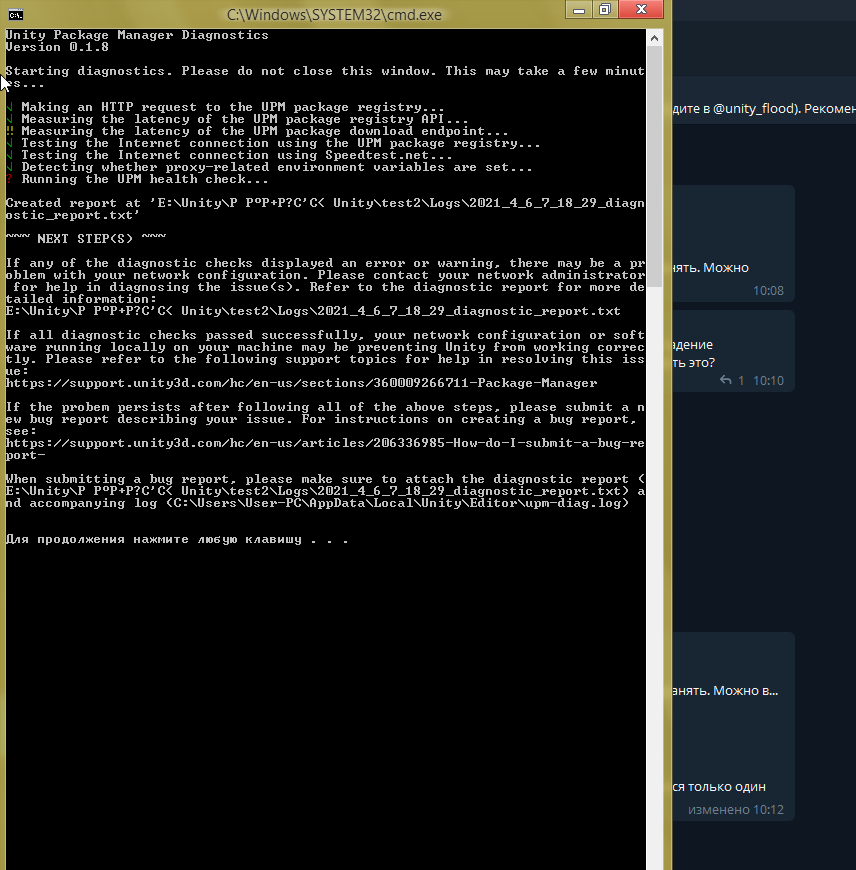Click the '~~~ NEXT STEP(S) ~~~' heading

pyautogui.click(x=86, y=239)
